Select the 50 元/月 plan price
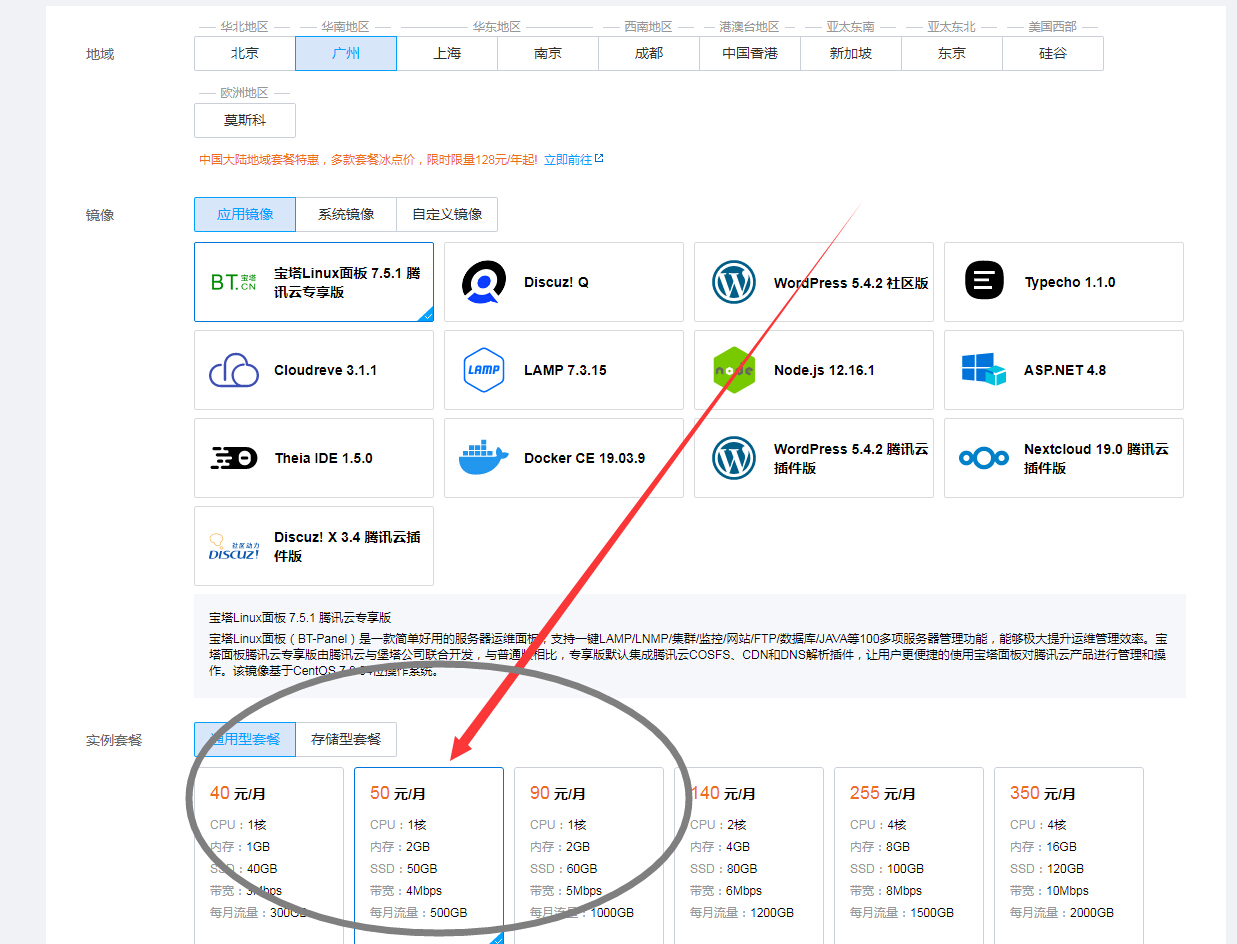This screenshot has height=944, width=1237. click(x=398, y=794)
